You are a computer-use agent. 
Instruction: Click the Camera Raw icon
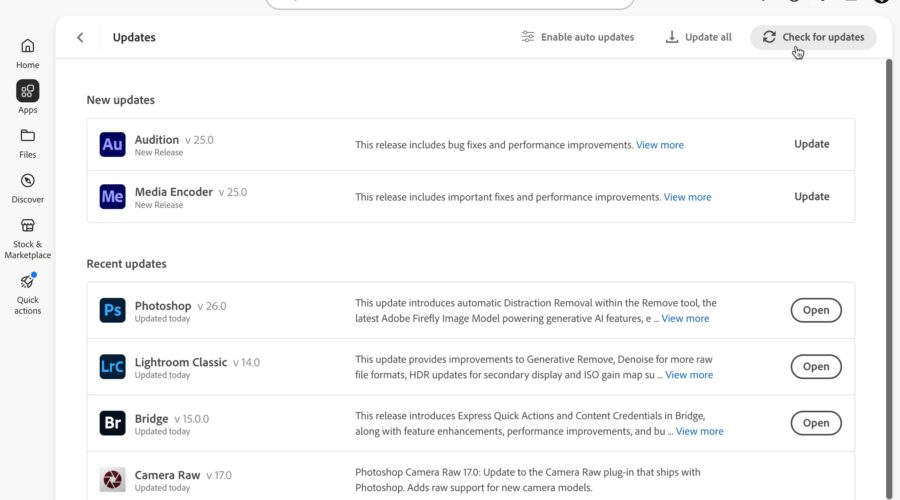(x=112, y=479)
